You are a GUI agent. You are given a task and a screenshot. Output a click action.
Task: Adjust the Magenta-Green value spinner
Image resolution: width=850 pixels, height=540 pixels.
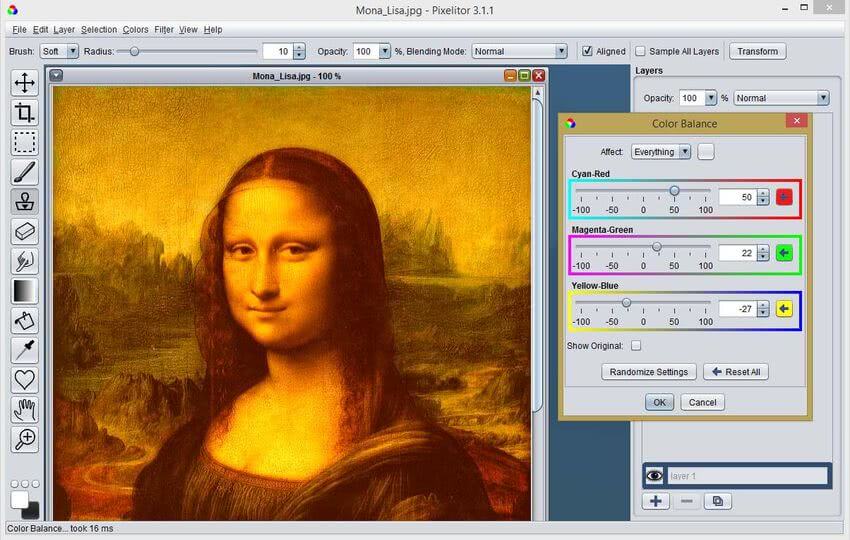pos(763,253)
